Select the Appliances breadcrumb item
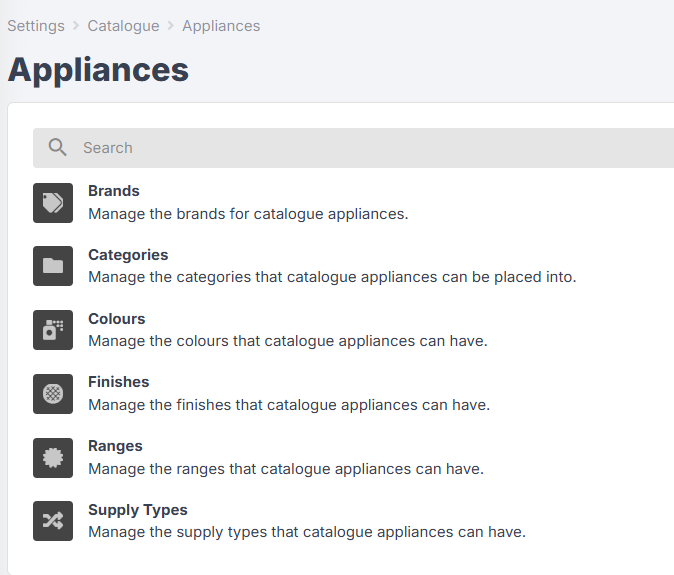Image resolution: width=674 pixels, height=575 pixels. [x=221, y=26]
